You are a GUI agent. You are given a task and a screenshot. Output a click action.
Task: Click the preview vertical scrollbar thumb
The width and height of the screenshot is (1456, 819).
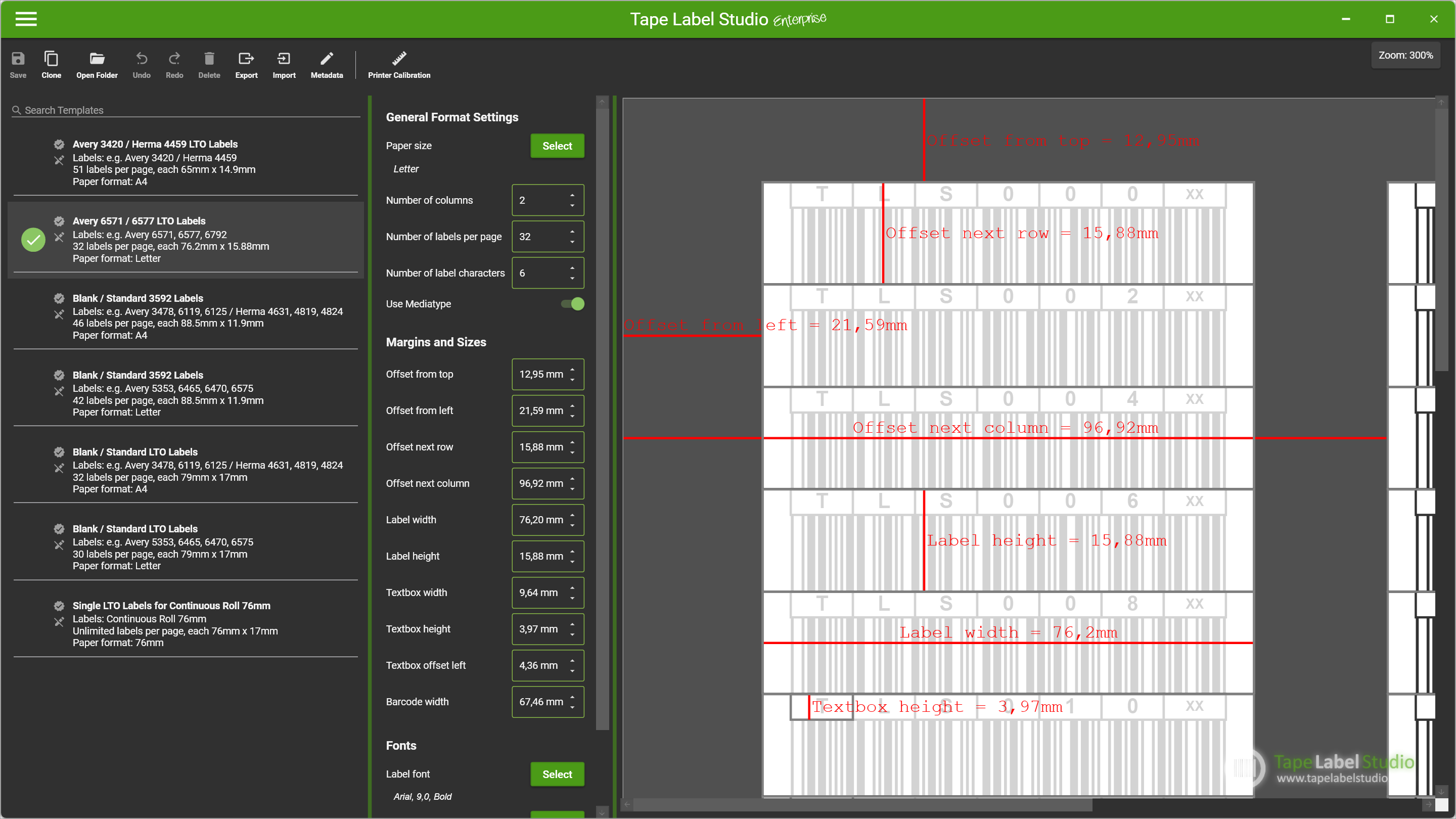coord(1441,240)
